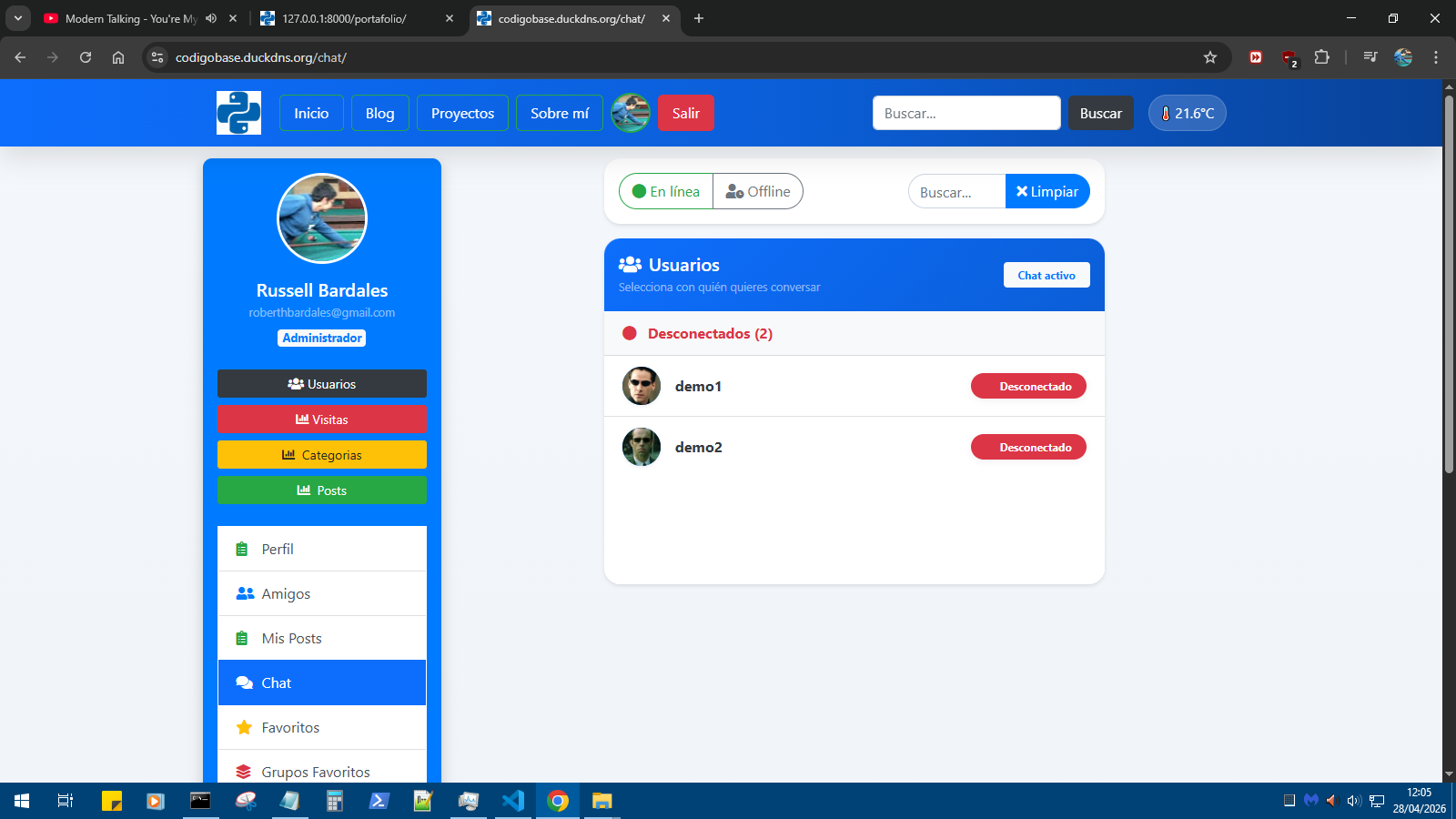Go to Inicio in the navbar
Viewport: 1456px width, 819px height.
click(311, 113)
